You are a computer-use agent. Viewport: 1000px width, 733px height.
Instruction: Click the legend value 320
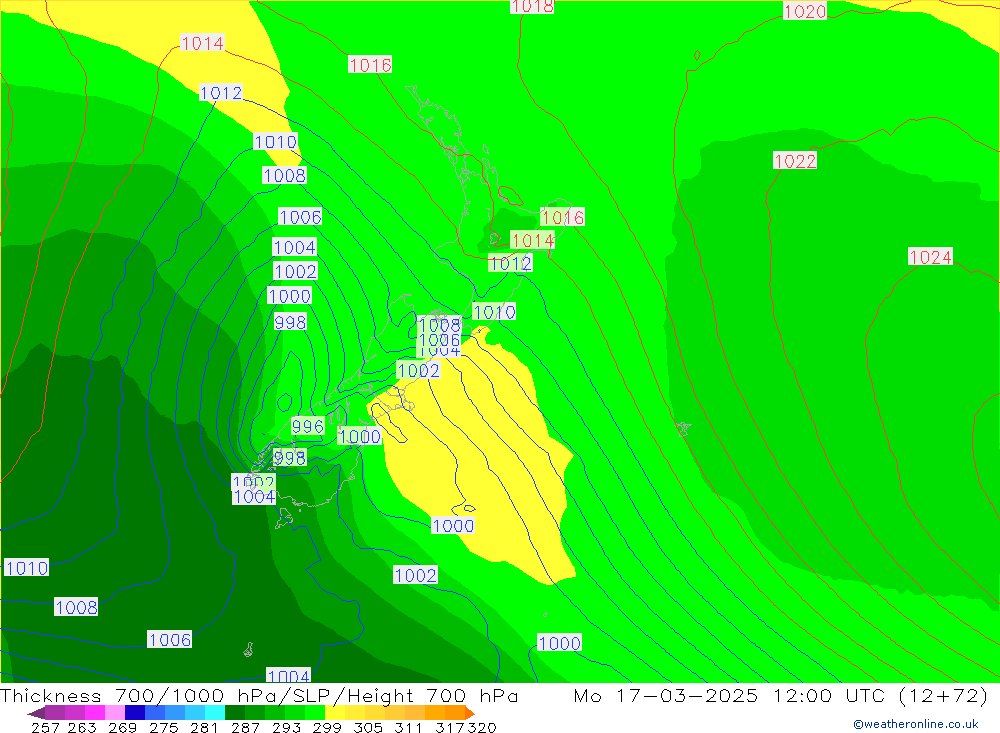(x=482, y=727)
